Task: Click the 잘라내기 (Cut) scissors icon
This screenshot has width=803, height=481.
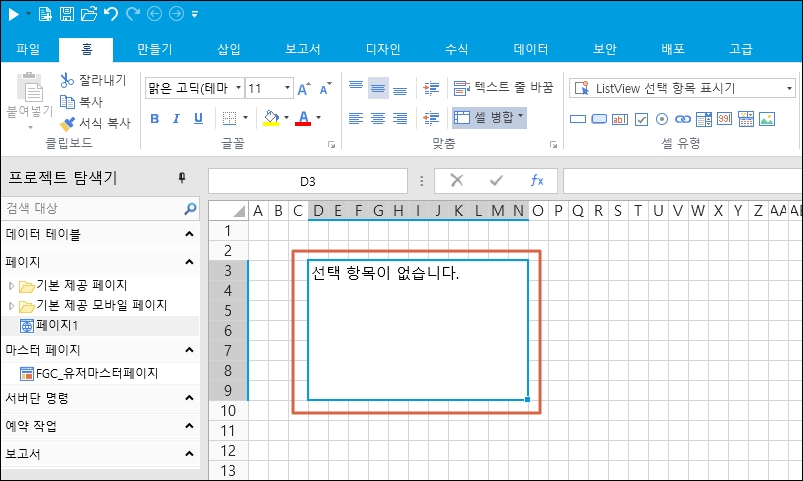Action: 67,80
